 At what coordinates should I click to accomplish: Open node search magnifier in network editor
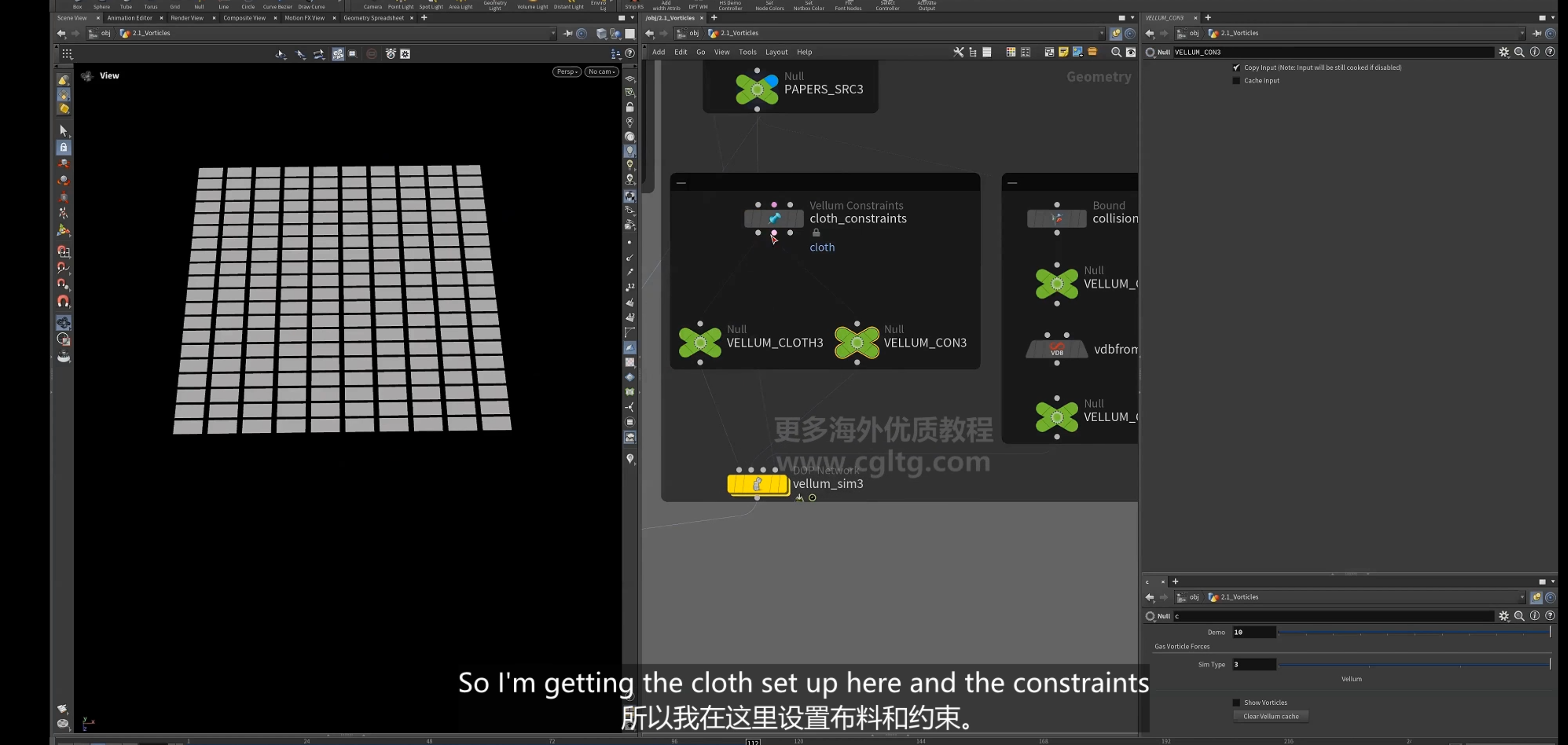tap(1116, 53)
